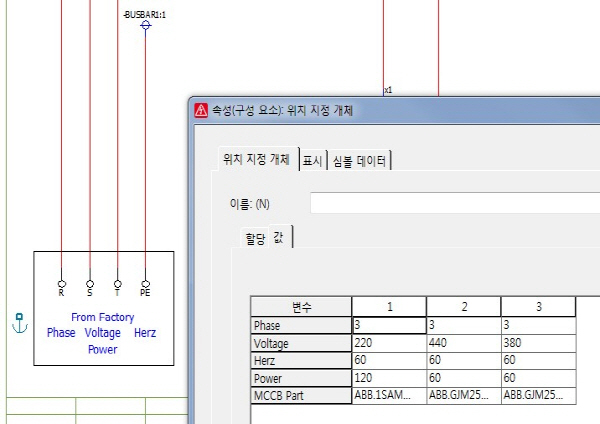Select the Voltage variable row header
This screenshot has height=424, width=600.
301,343
